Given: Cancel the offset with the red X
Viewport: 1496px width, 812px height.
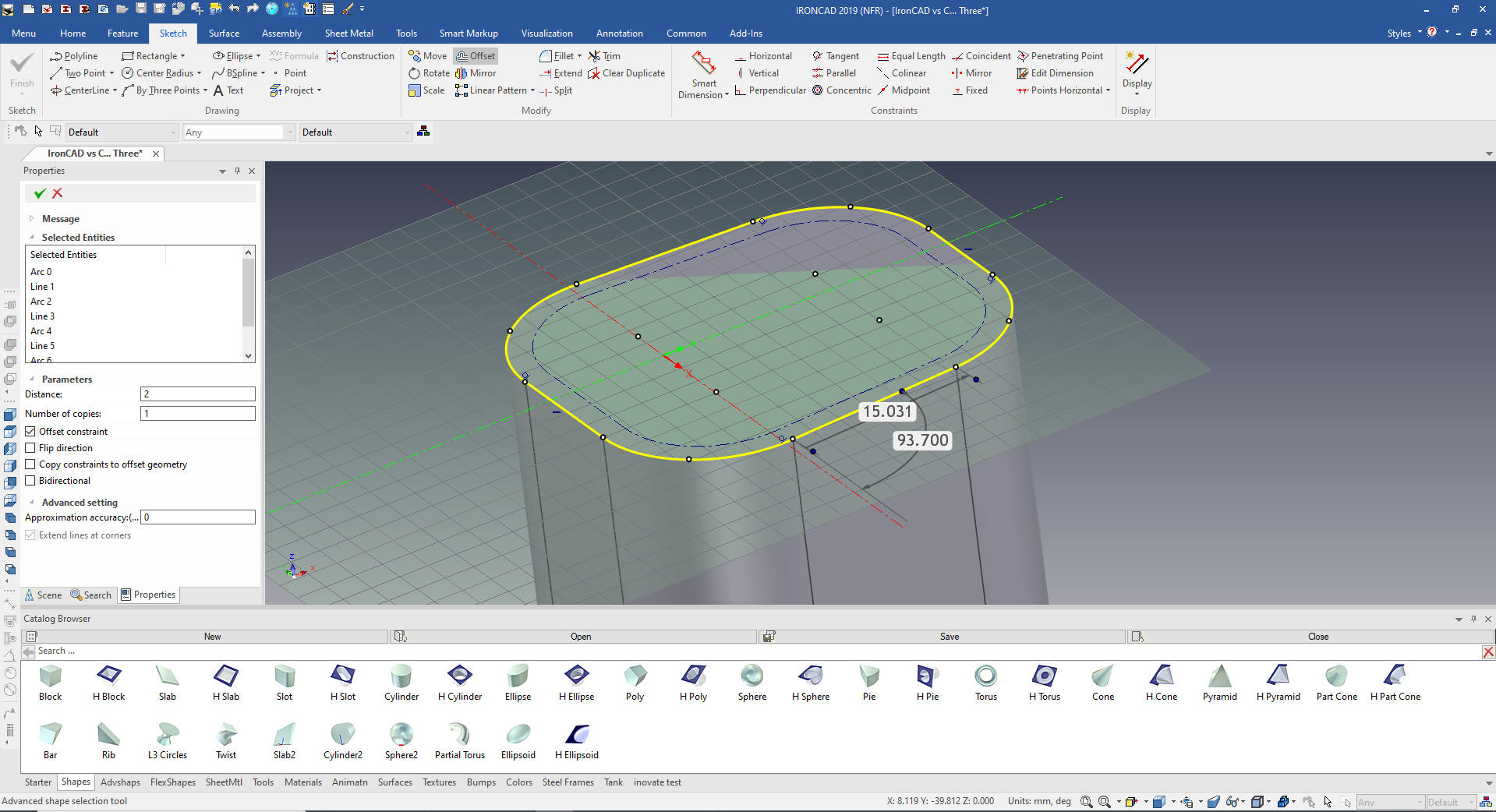Looking at the screenshot, I should [58, 193].
